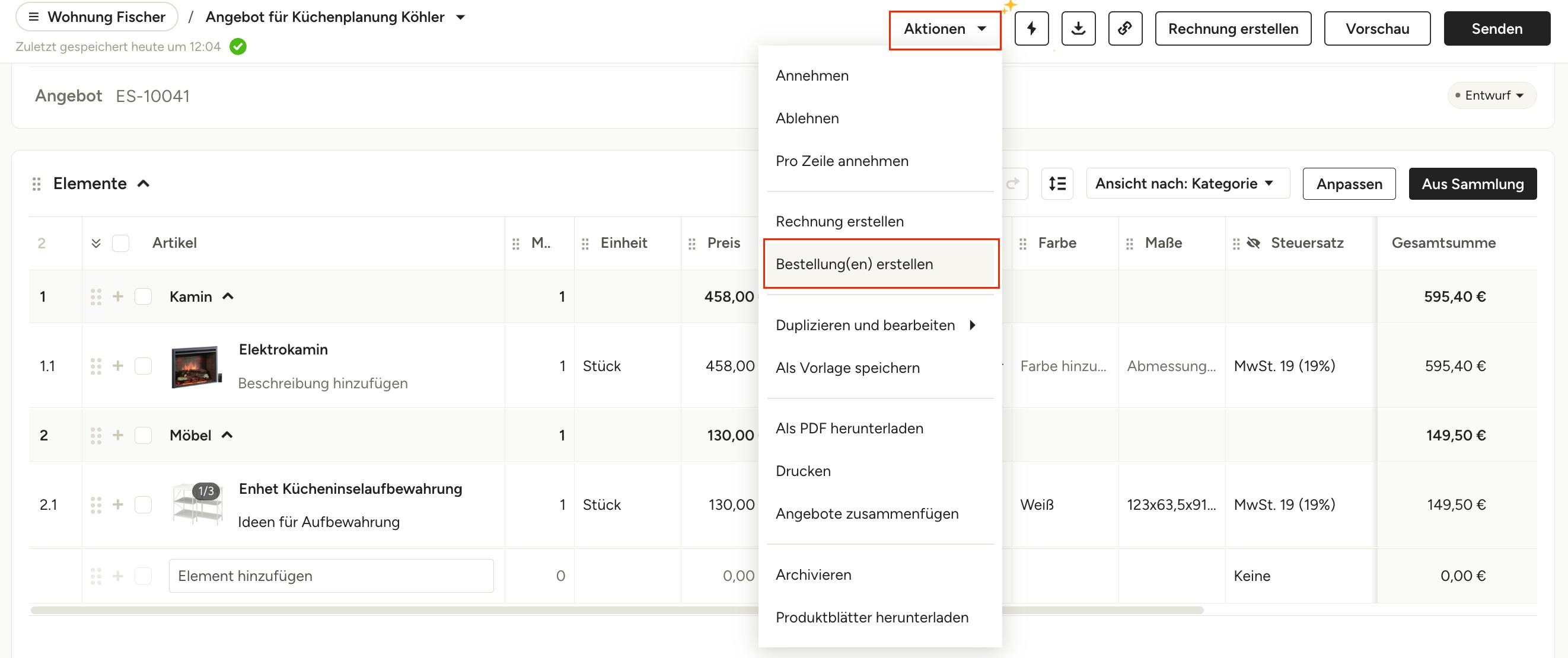The image size is (1568, 658).
Task: Choose Angebote zusammenfügen menu item
Action: tap(879, 514)
